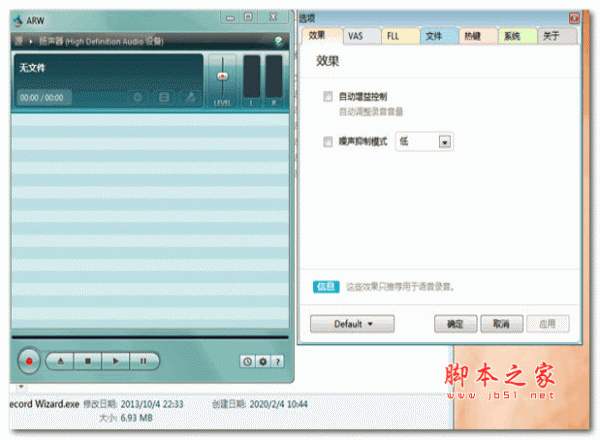Image resolution: width=600 pixels, height=440 pixels.
Task: Click the 信息 info badge
Action: pos(326,287)
